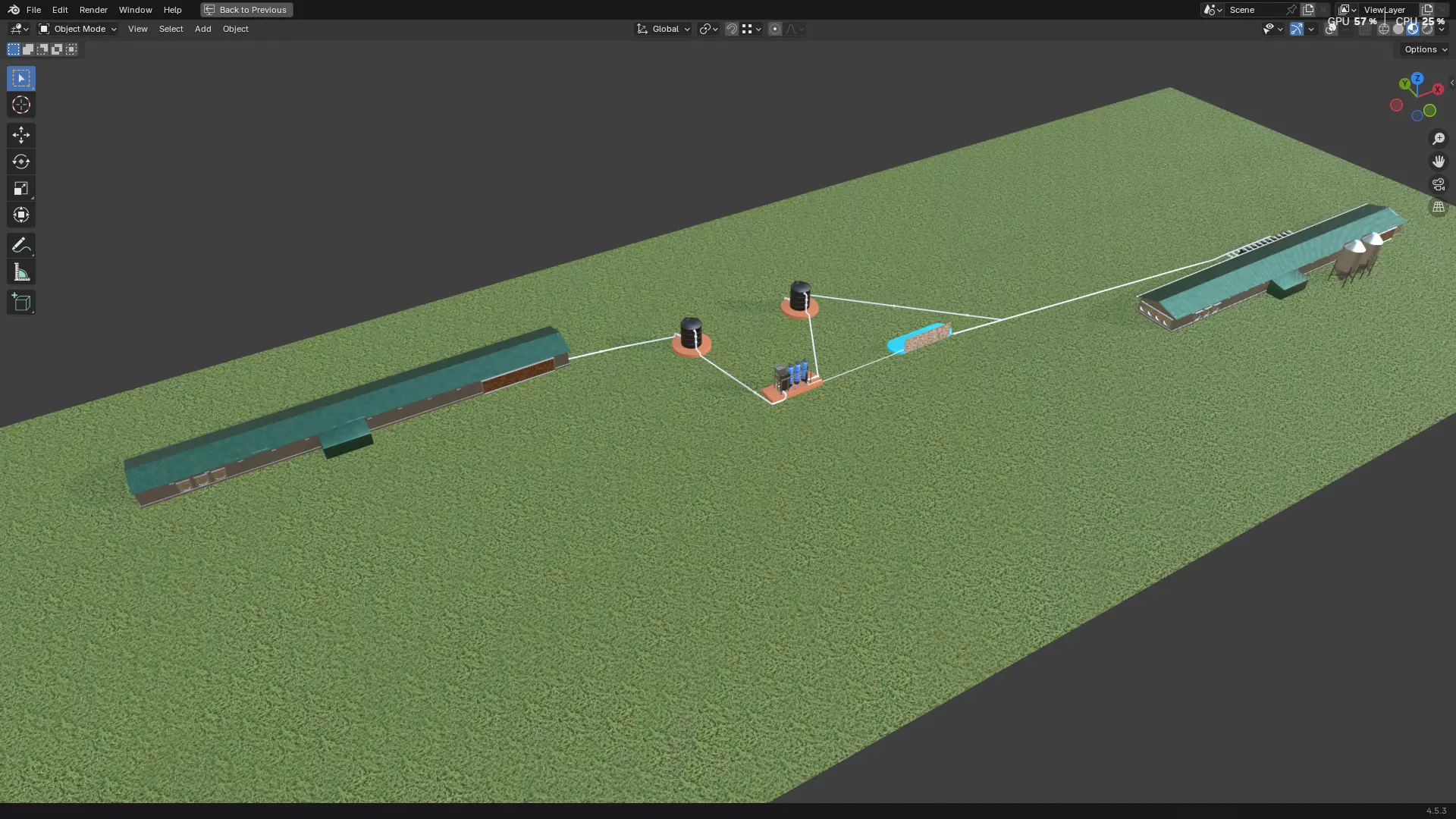Open the view layer browse icon
The height and width of the screenshot is (819, 1456).
click(1347, 10)
